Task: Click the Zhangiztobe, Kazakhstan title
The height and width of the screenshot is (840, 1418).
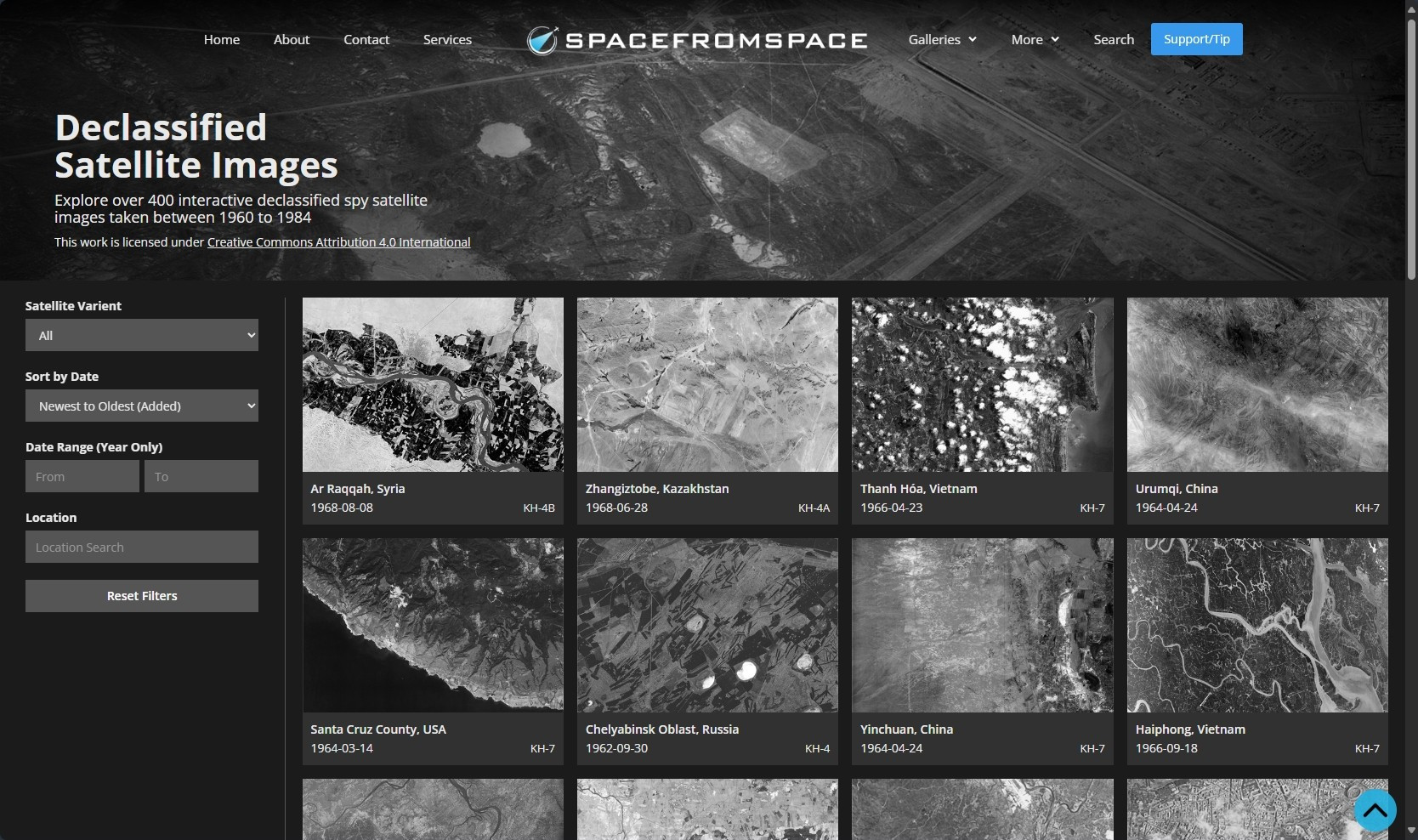Action: (x=657, y=489)
